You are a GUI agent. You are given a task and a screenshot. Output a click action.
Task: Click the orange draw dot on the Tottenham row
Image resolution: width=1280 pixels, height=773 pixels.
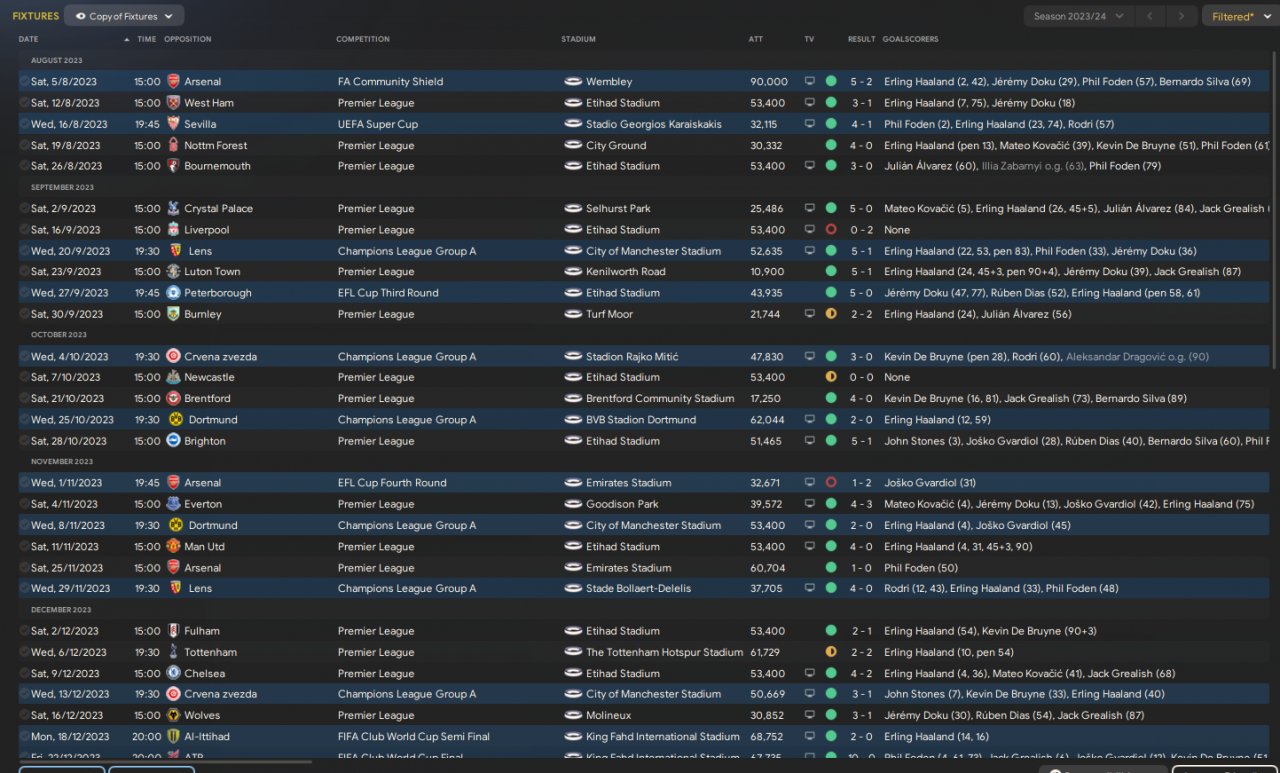[x=831, y=652]
